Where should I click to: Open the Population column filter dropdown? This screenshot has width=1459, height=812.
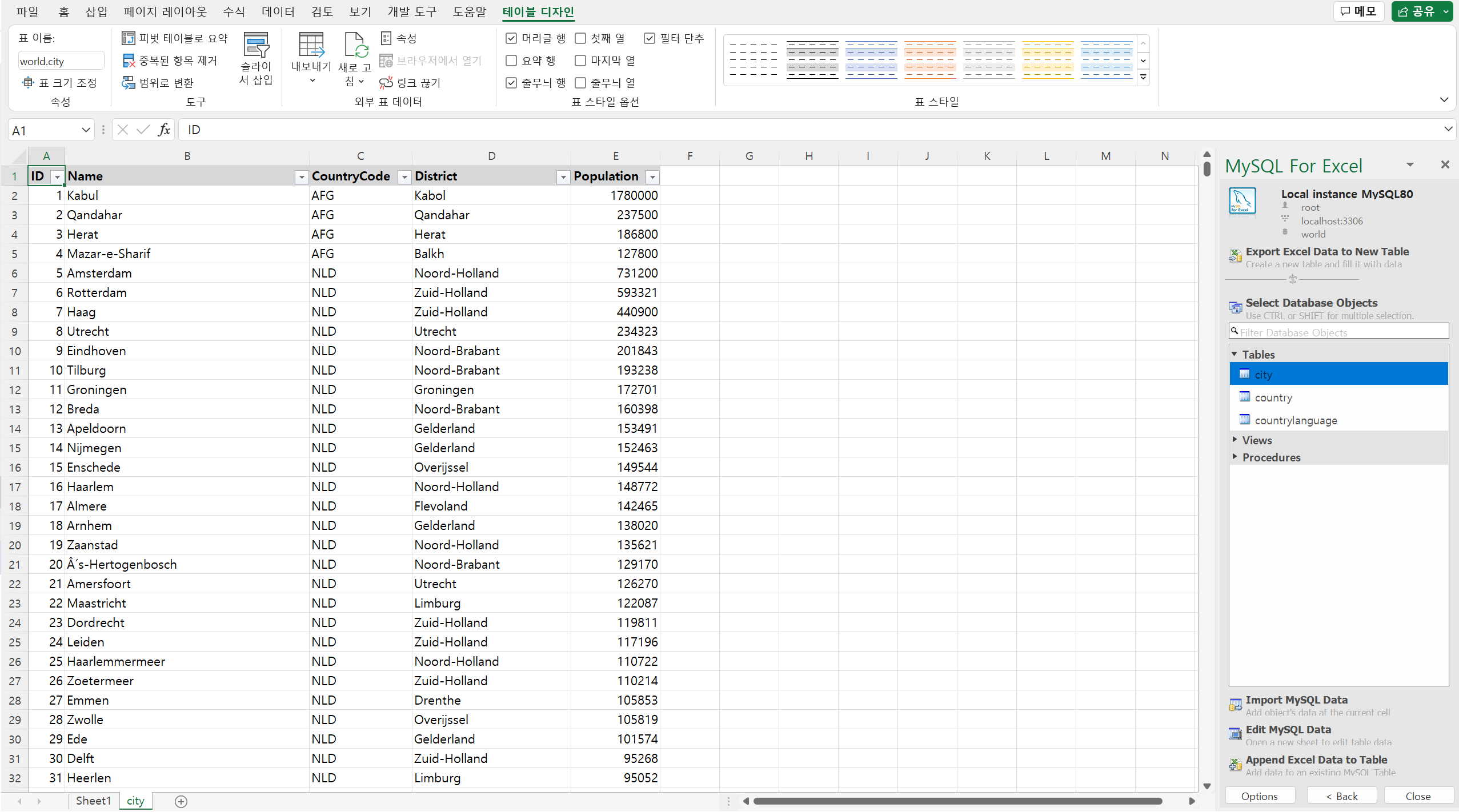click(652, 177)
